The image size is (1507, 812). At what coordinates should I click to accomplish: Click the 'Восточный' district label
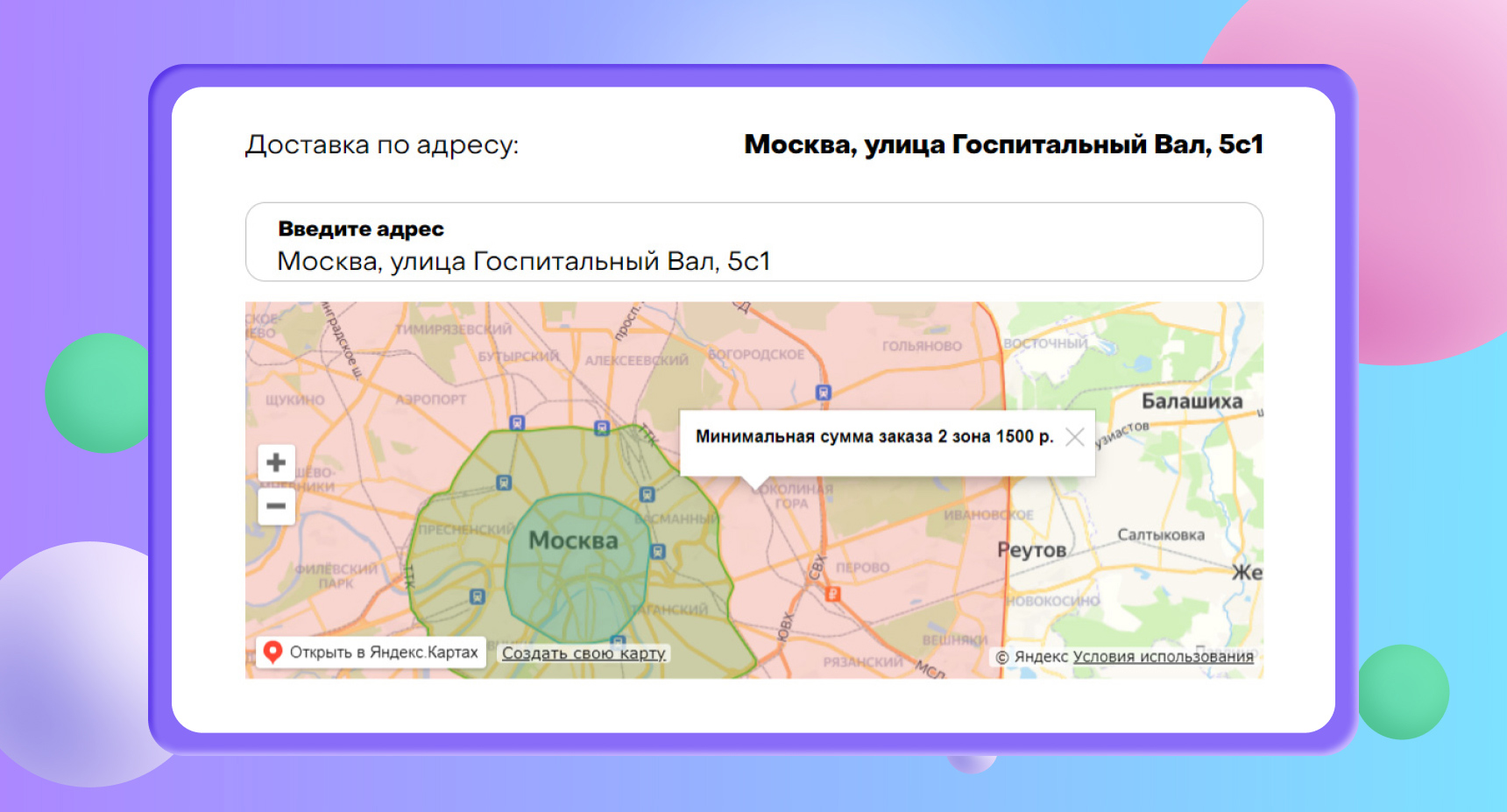pos(1045,343)
